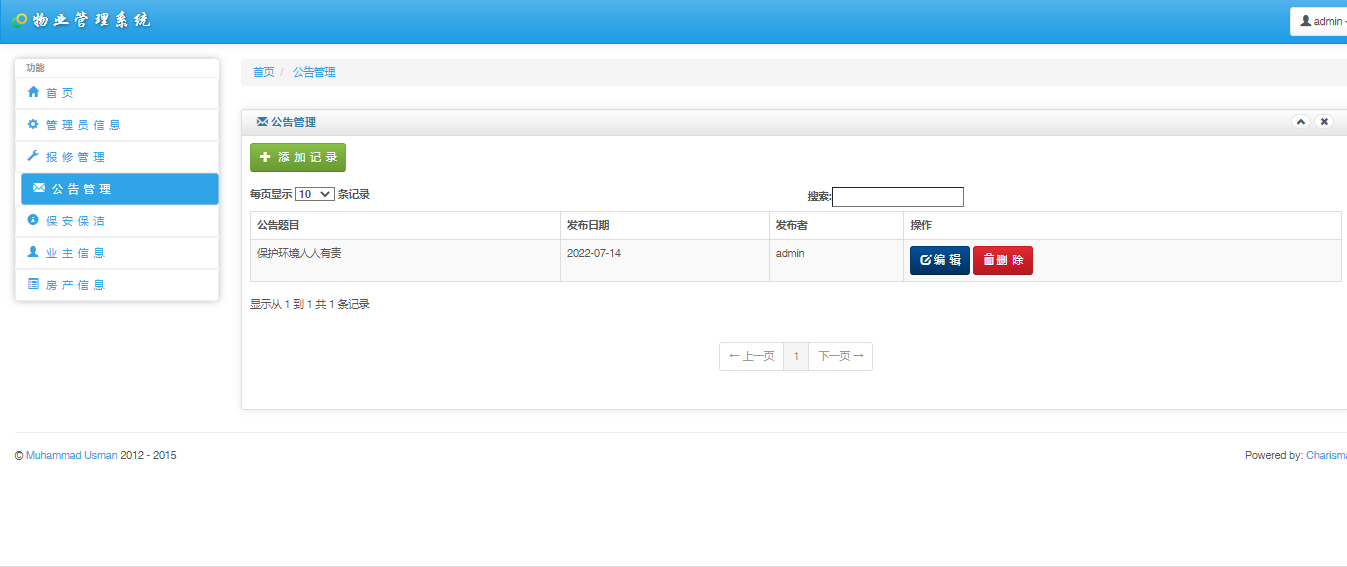Click the wrench icon for 报修管理
Screen dimensions: 1347x567
33,157
